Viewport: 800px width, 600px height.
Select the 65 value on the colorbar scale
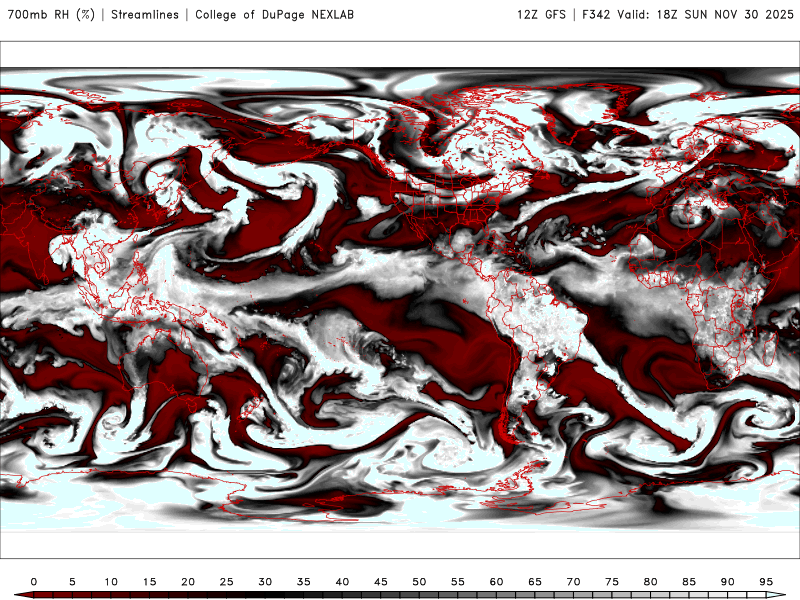point(535,582)
